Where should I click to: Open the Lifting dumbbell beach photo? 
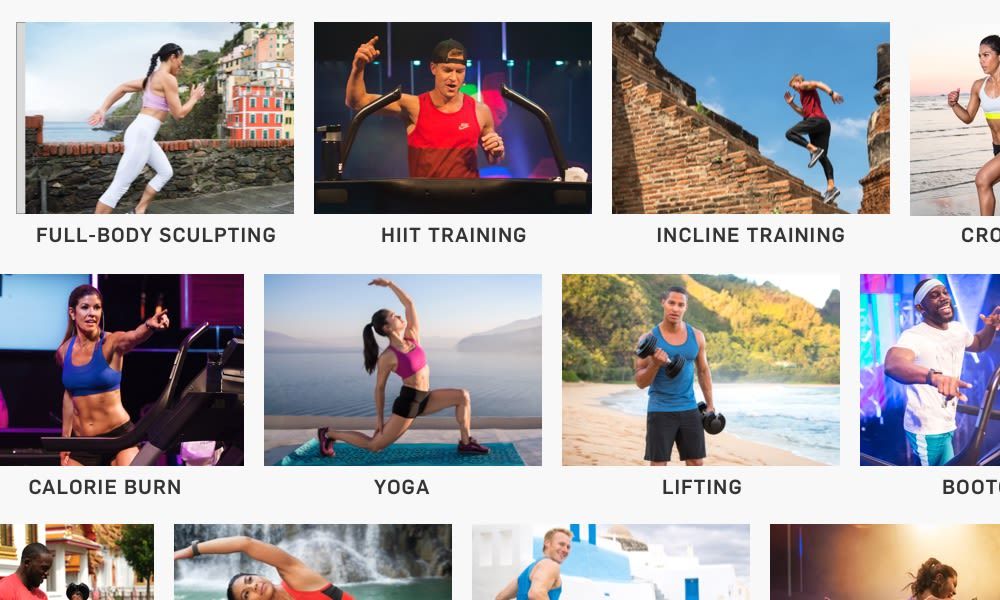click(x=701, y=370)
